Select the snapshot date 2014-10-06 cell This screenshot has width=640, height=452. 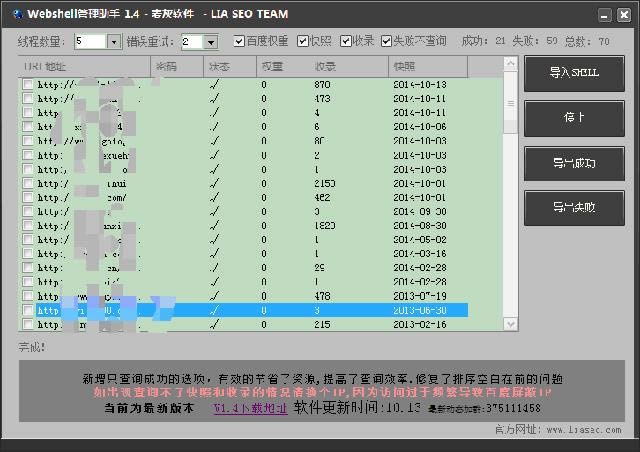pos(420,127)
